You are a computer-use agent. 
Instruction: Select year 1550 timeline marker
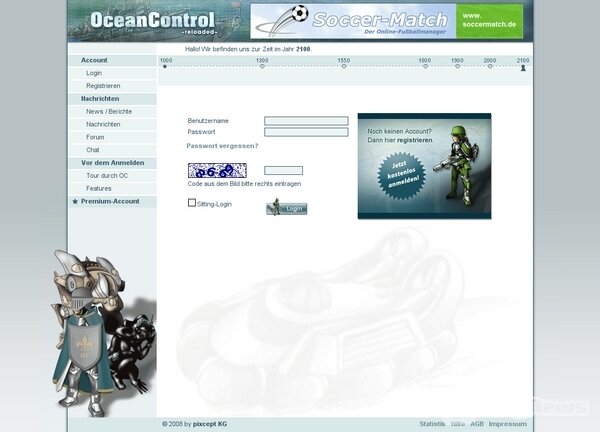344,66
